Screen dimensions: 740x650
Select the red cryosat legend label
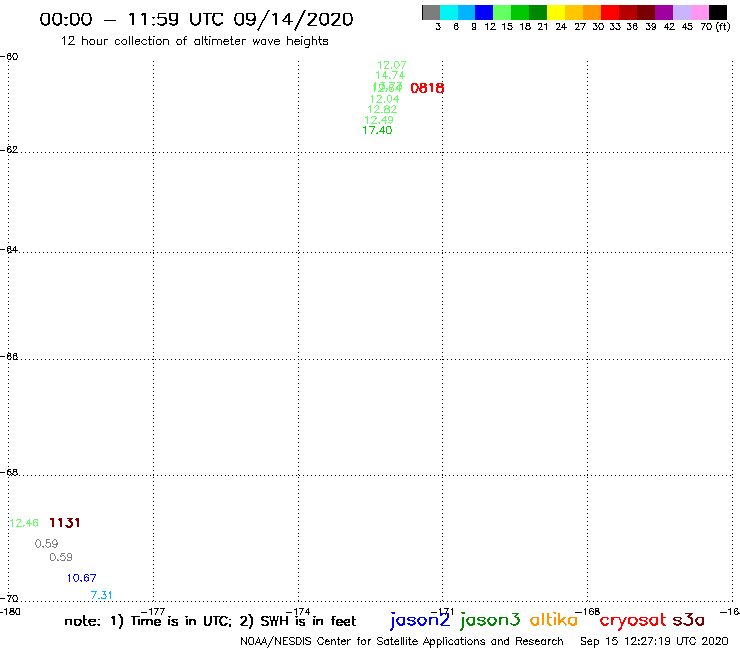pyautogui.click(x=633, y=621)
